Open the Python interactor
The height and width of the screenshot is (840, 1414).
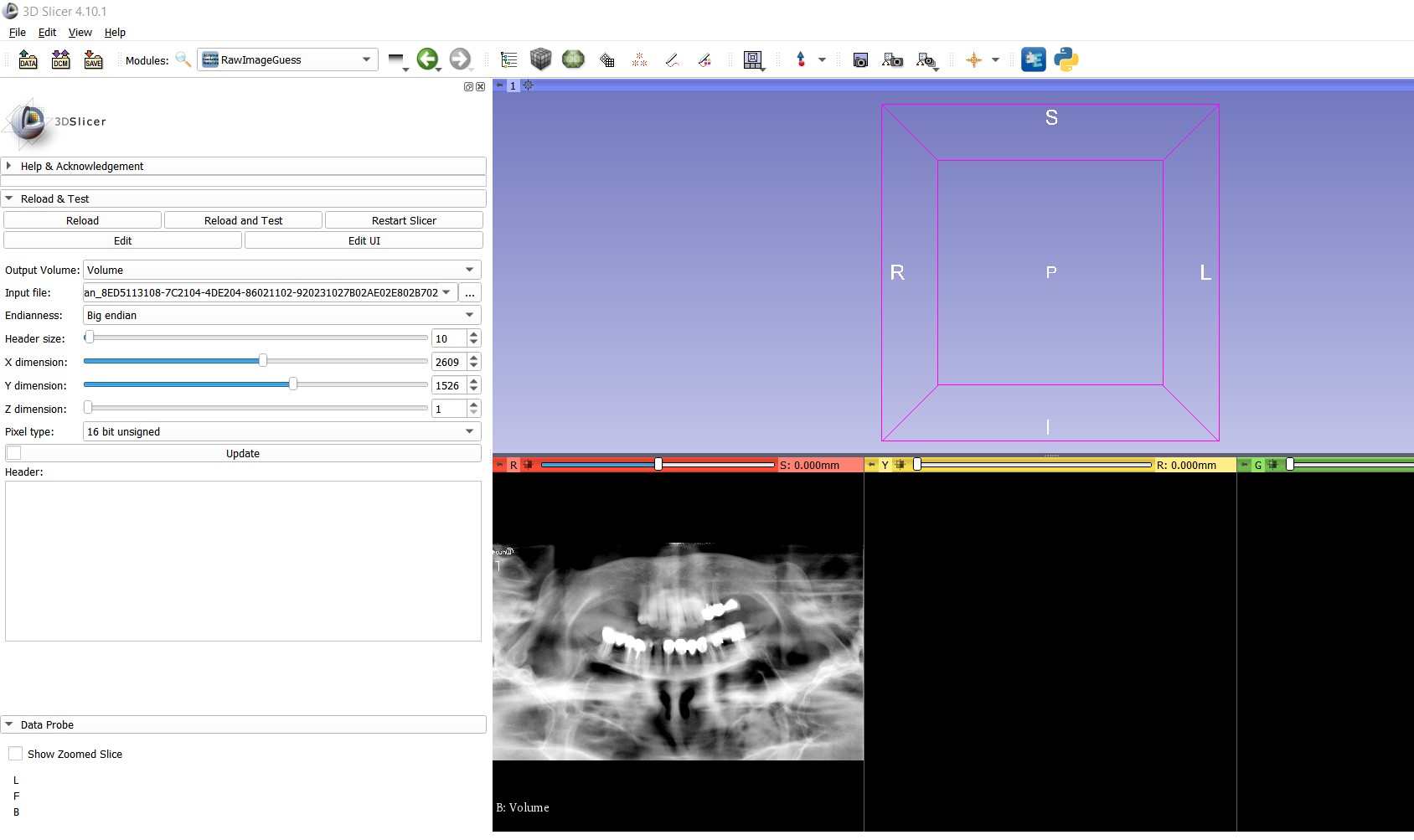(1066, 59)
